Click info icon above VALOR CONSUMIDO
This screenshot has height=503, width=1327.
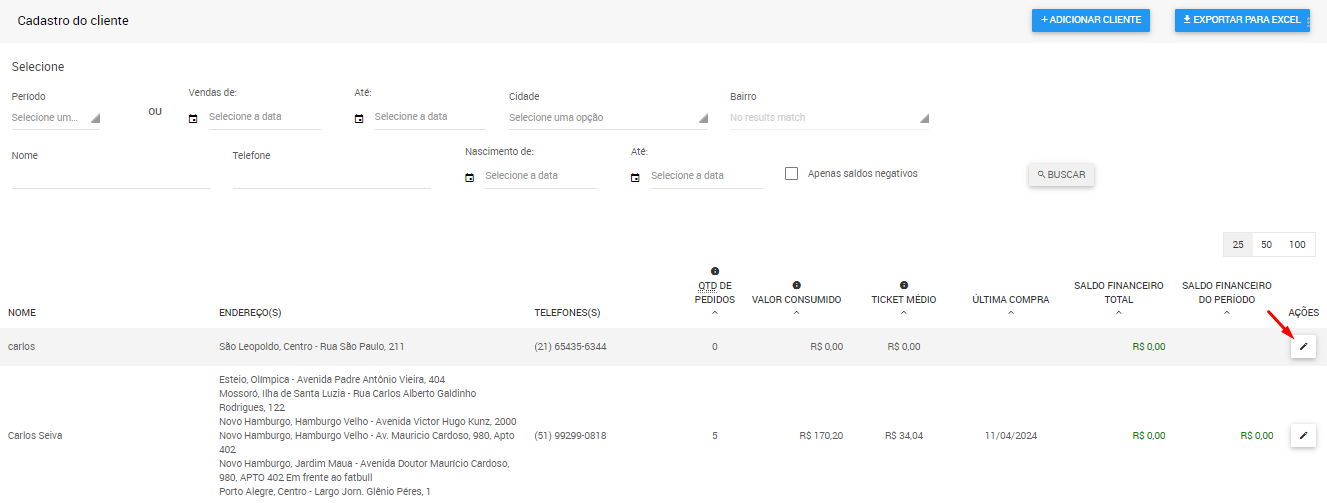point(796,285)
